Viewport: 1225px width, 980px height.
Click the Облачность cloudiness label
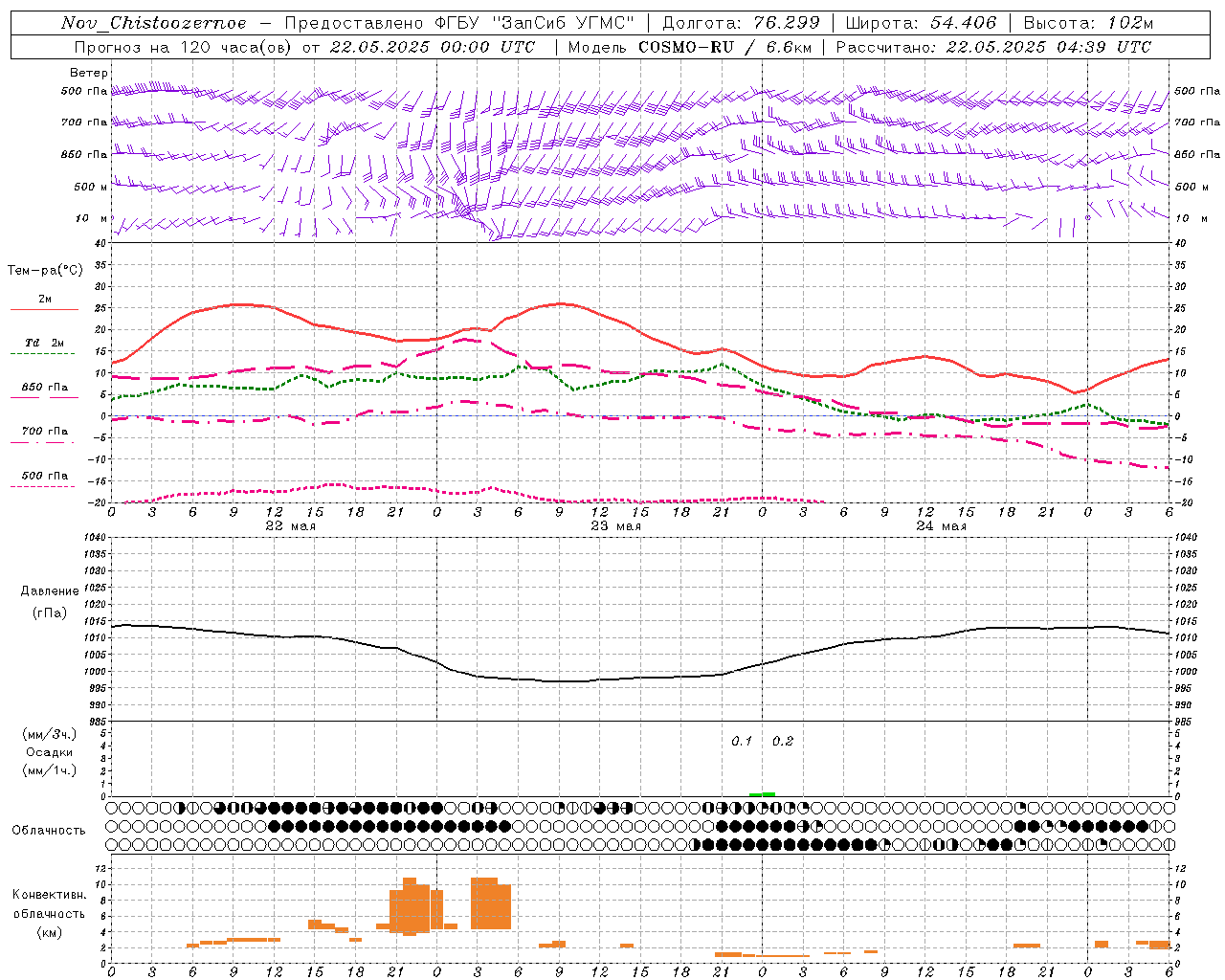49,831
